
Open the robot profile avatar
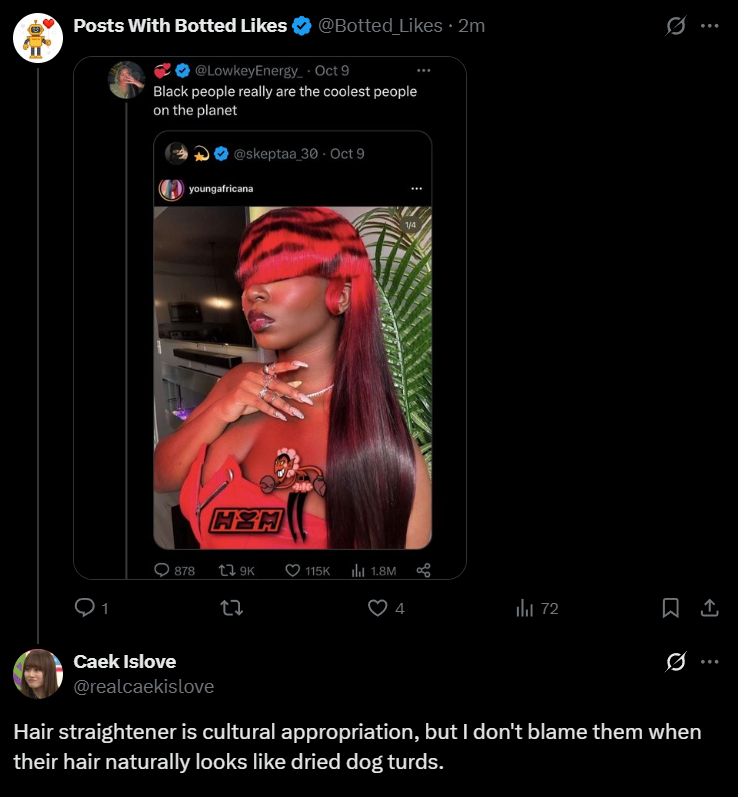[38, 38]
